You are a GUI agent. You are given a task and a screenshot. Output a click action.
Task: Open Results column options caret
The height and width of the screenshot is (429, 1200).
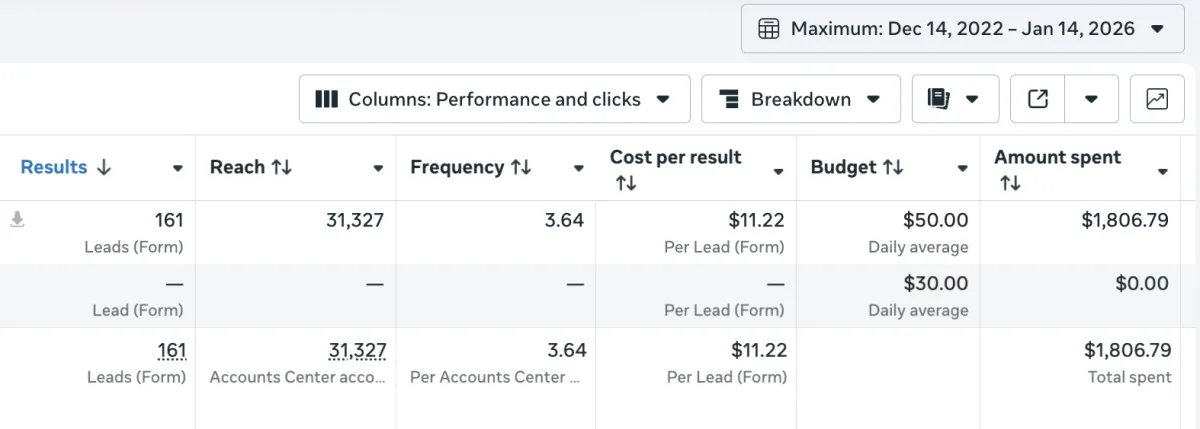[178, 169]
